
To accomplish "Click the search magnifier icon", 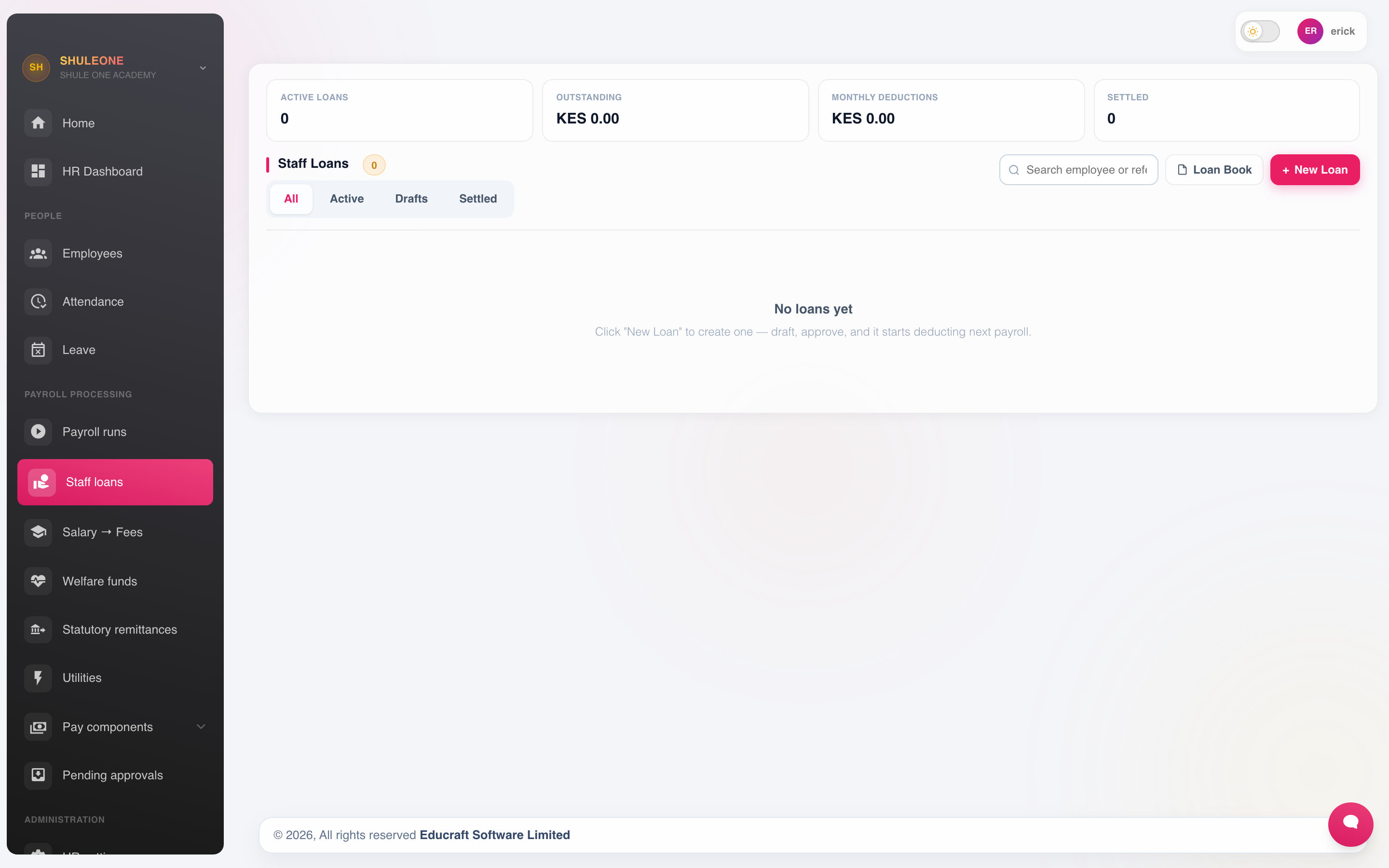I will 1014,170.
